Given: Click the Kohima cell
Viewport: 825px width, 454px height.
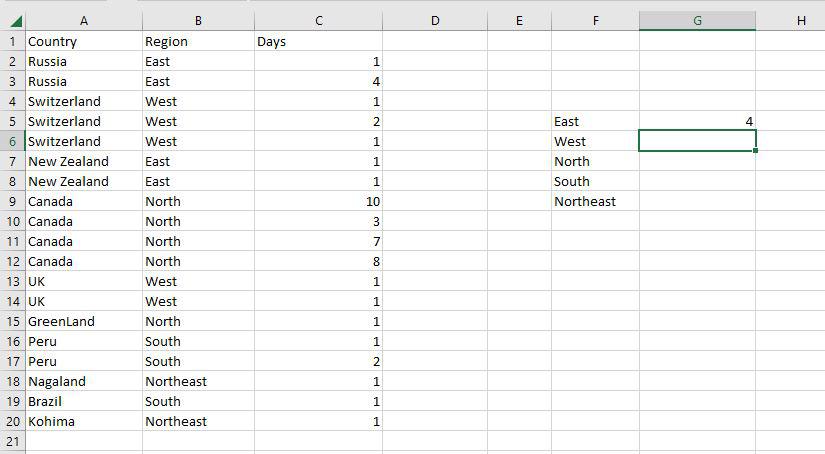Looking at the screenshot, I should [x=51, y=422].
